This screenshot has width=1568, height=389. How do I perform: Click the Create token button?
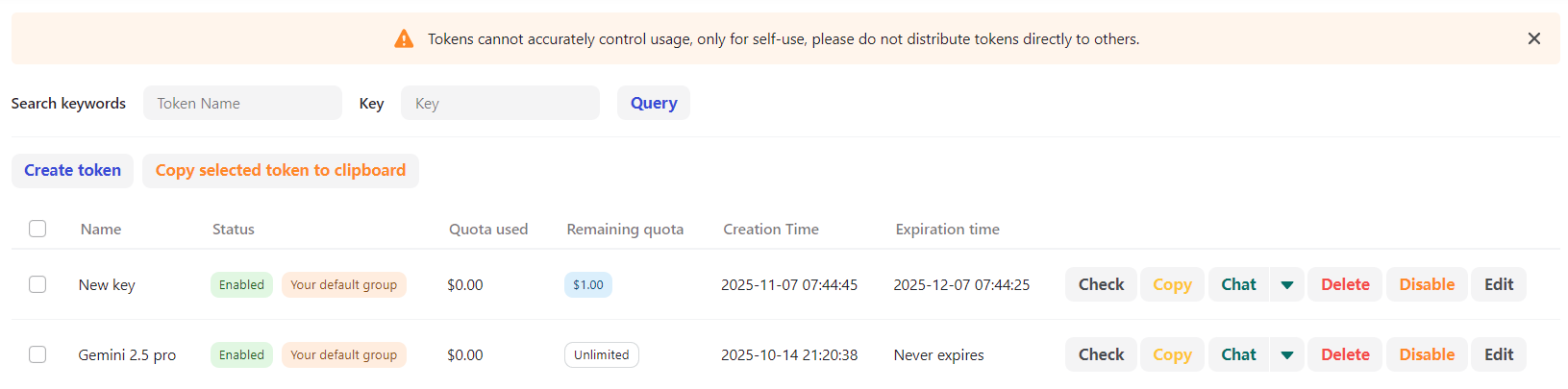72,171
